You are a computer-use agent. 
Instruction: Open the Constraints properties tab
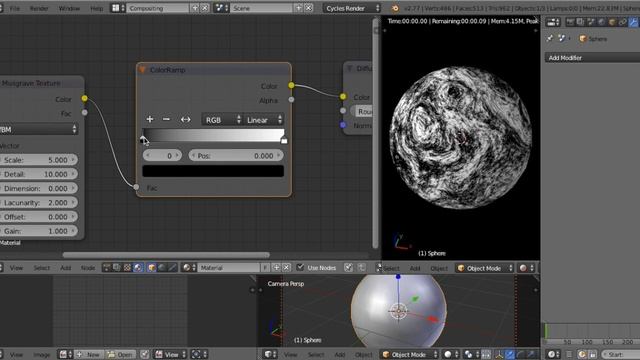pos(622,22)
